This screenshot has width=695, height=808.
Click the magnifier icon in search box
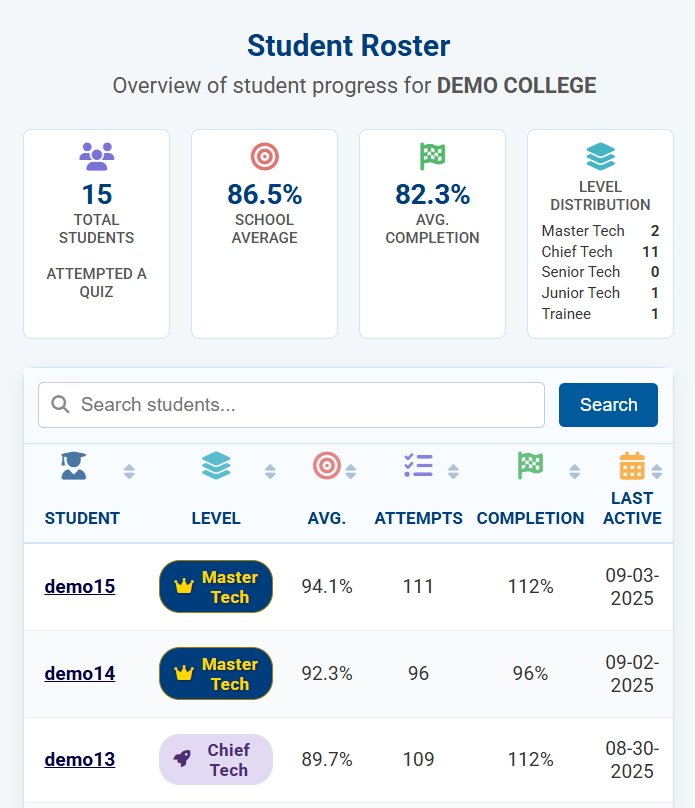tap(60, 404)
